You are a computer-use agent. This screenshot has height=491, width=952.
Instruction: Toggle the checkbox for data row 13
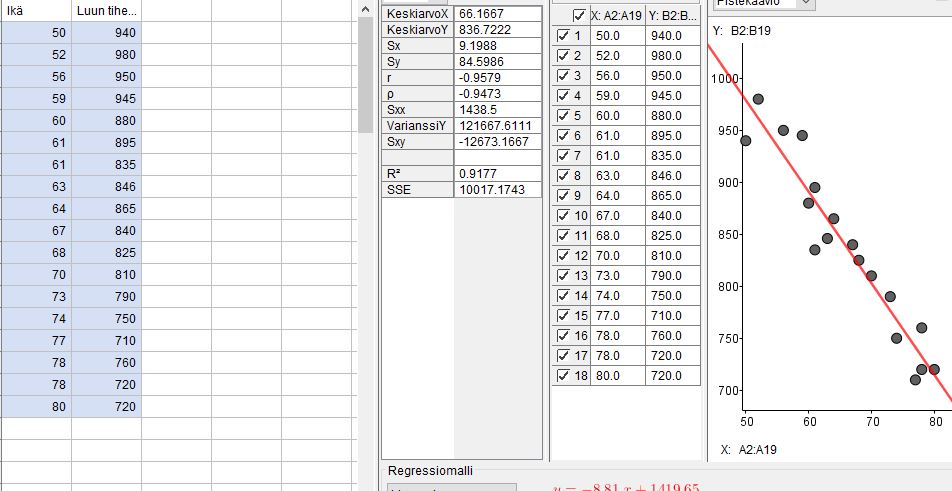point(562,276)
